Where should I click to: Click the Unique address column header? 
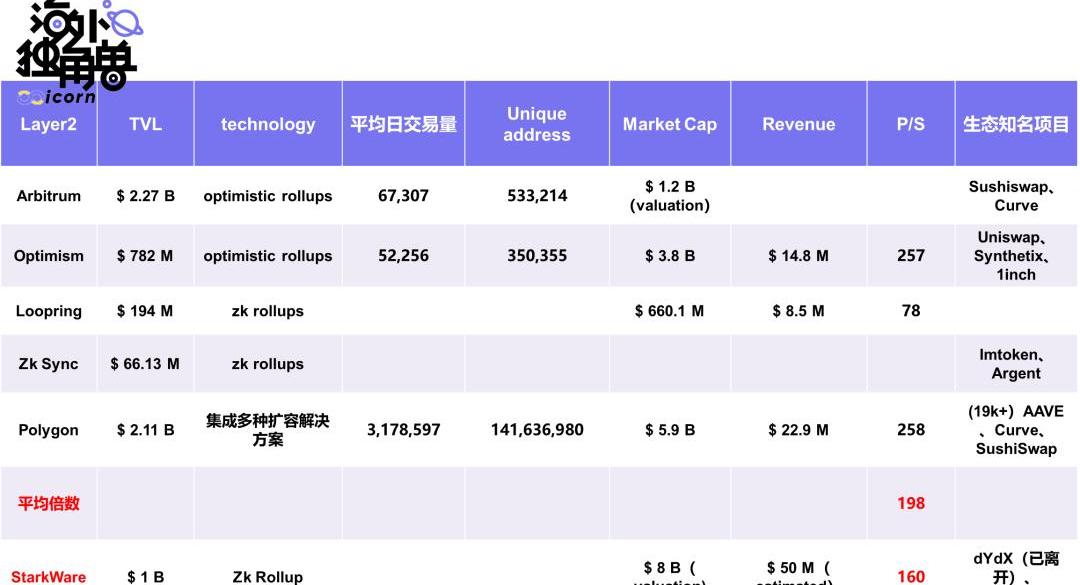tap(536, 124)
